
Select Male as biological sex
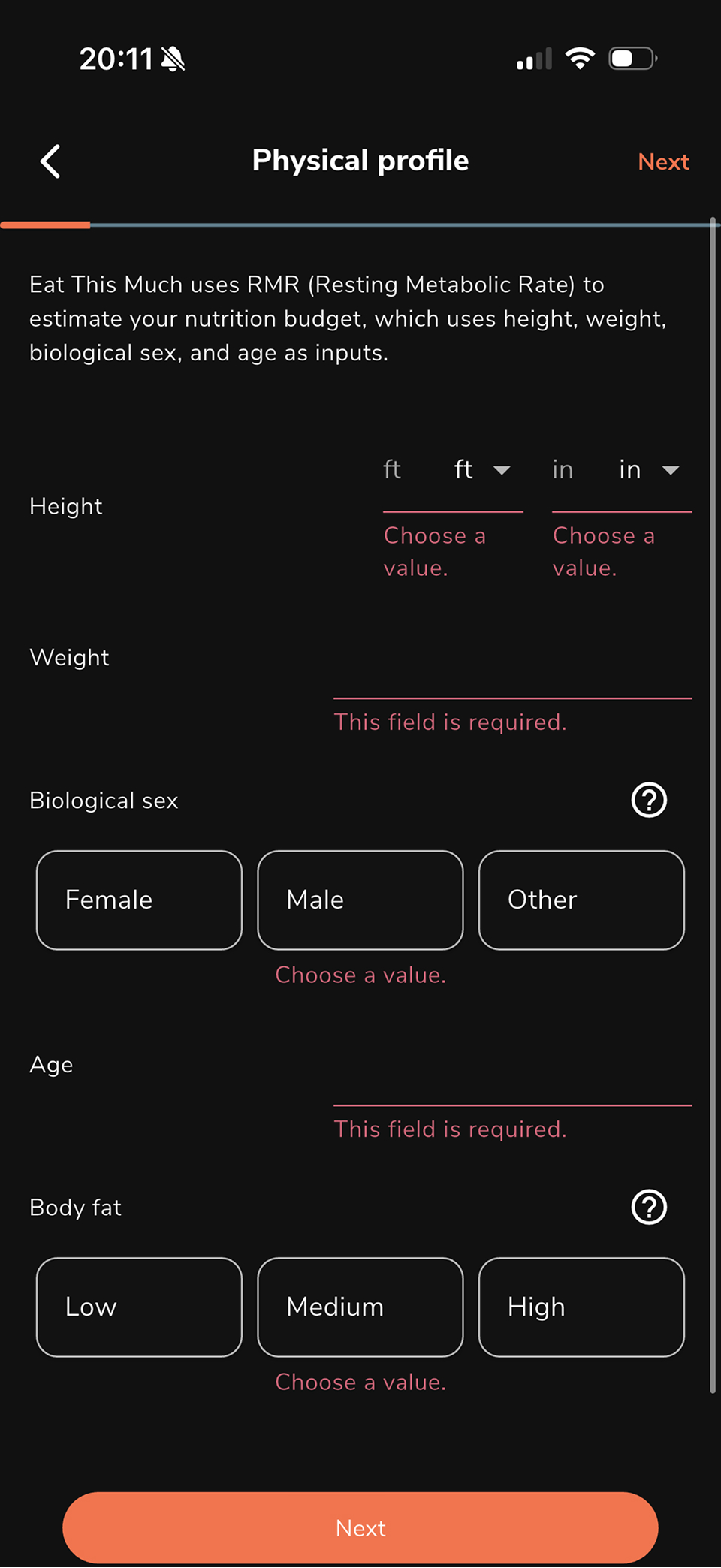360,900
